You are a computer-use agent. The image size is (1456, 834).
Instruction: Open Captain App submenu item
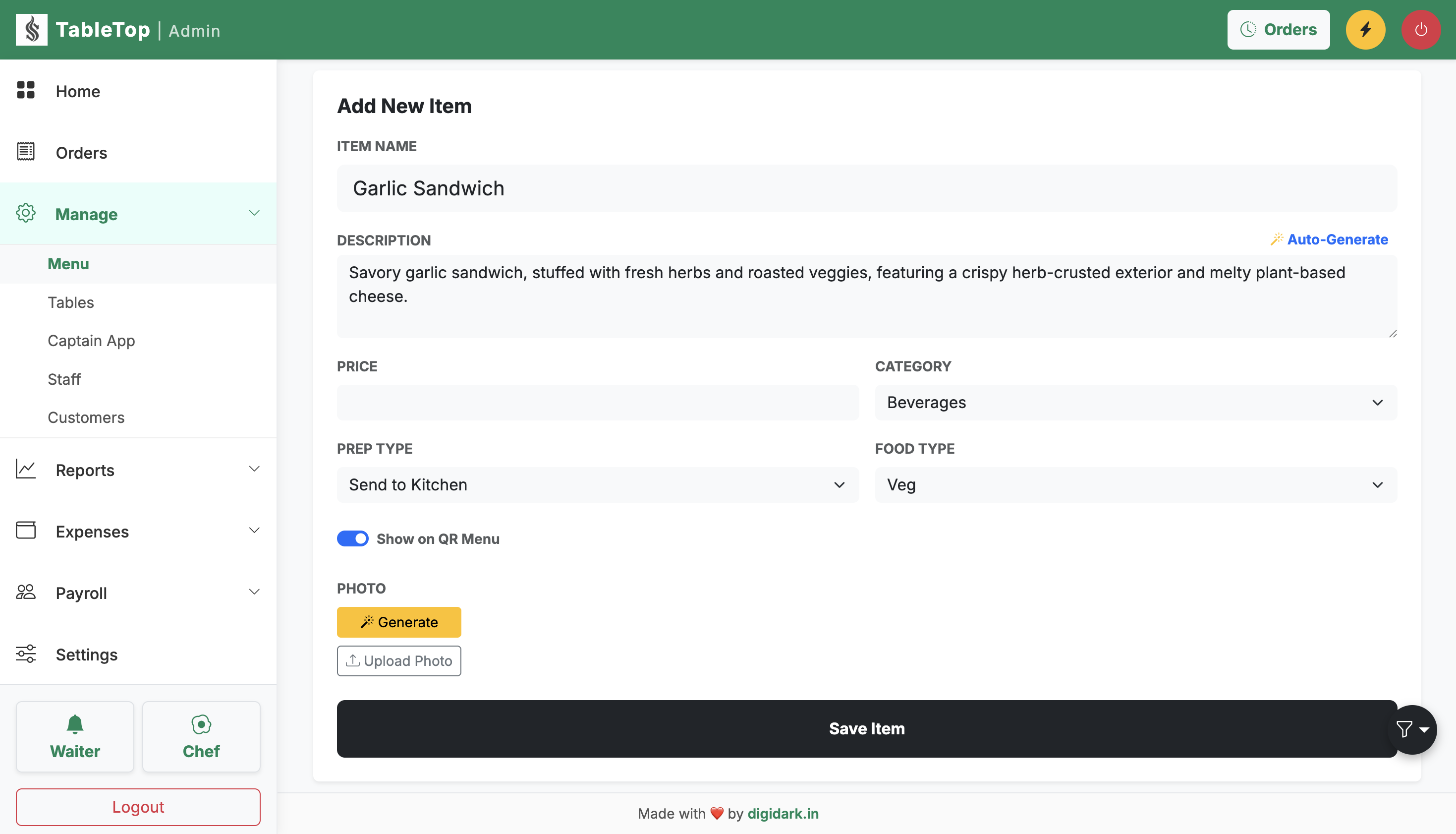coord(138,341)
